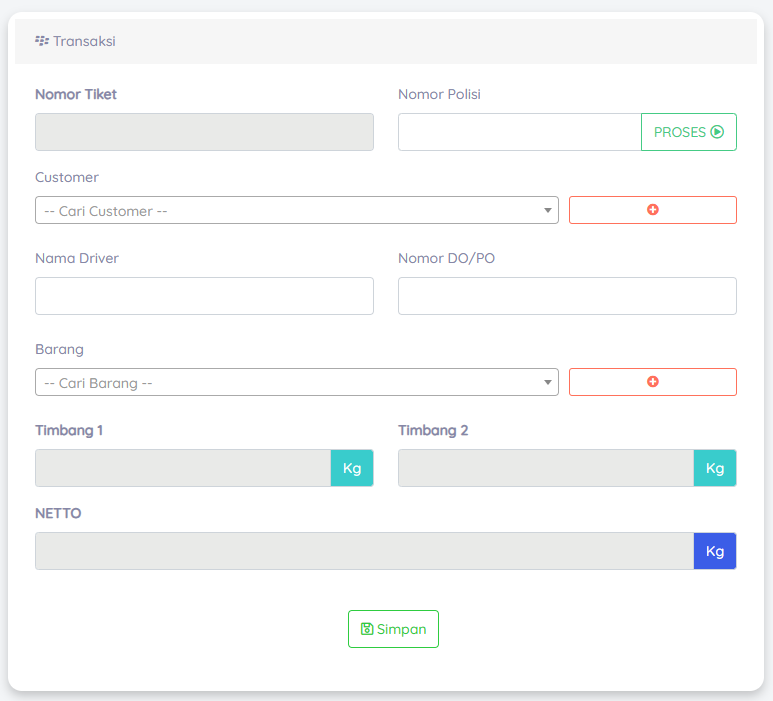Click the Barang label
The height and width of the screenshot is (701, 773).
(x=59, y=350)
